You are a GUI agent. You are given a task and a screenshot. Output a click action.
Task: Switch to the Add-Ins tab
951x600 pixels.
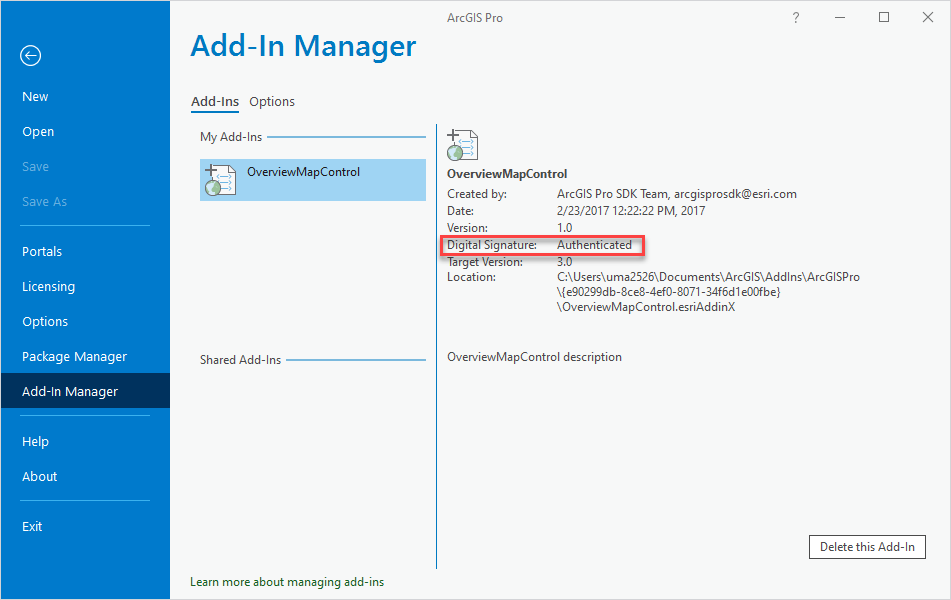point(214,101)
